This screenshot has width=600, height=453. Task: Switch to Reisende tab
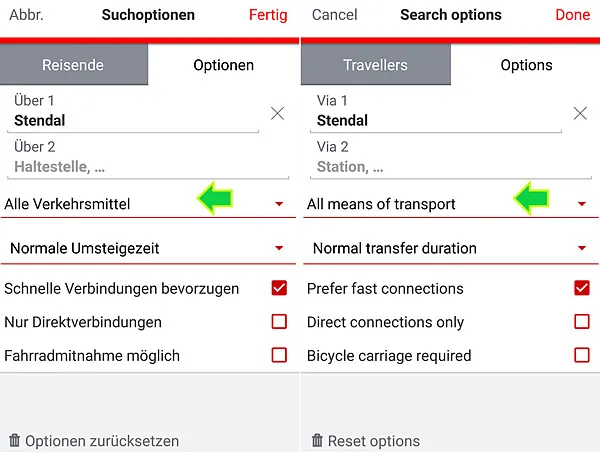73,65
